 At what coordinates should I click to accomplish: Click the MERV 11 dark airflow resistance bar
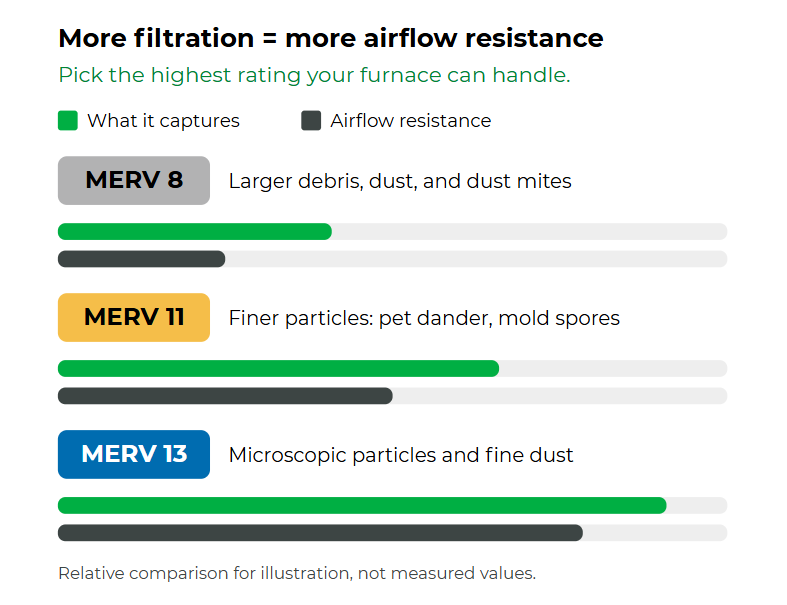pos(225,396)
